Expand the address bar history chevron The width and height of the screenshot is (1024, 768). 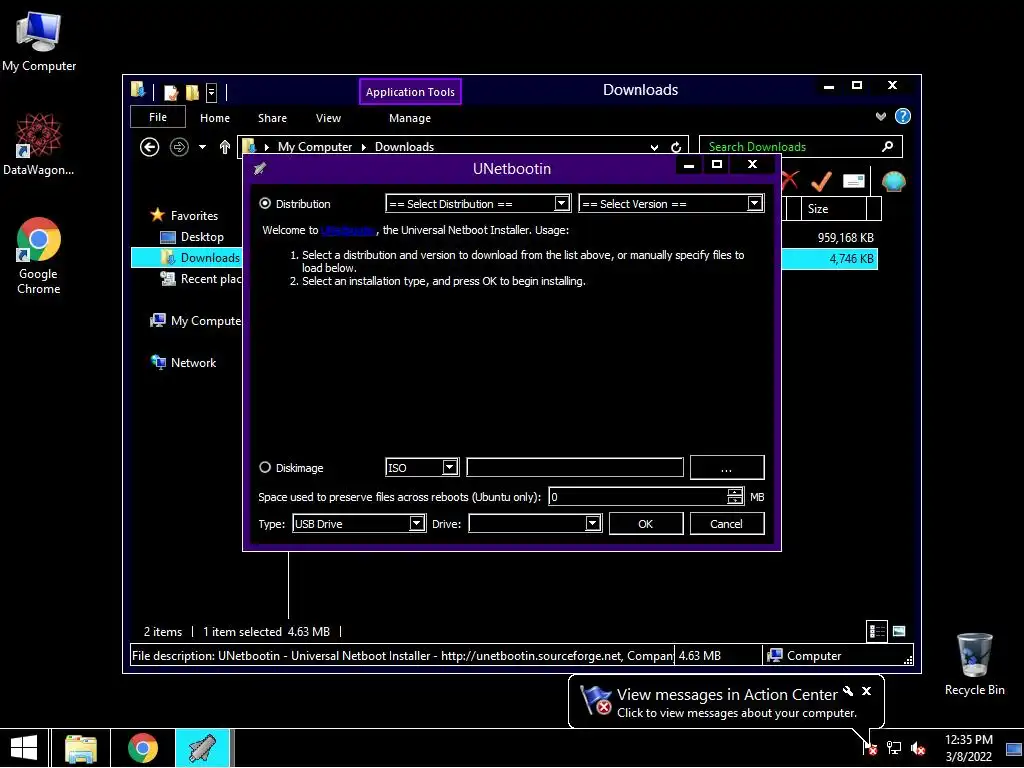(654, 148)
